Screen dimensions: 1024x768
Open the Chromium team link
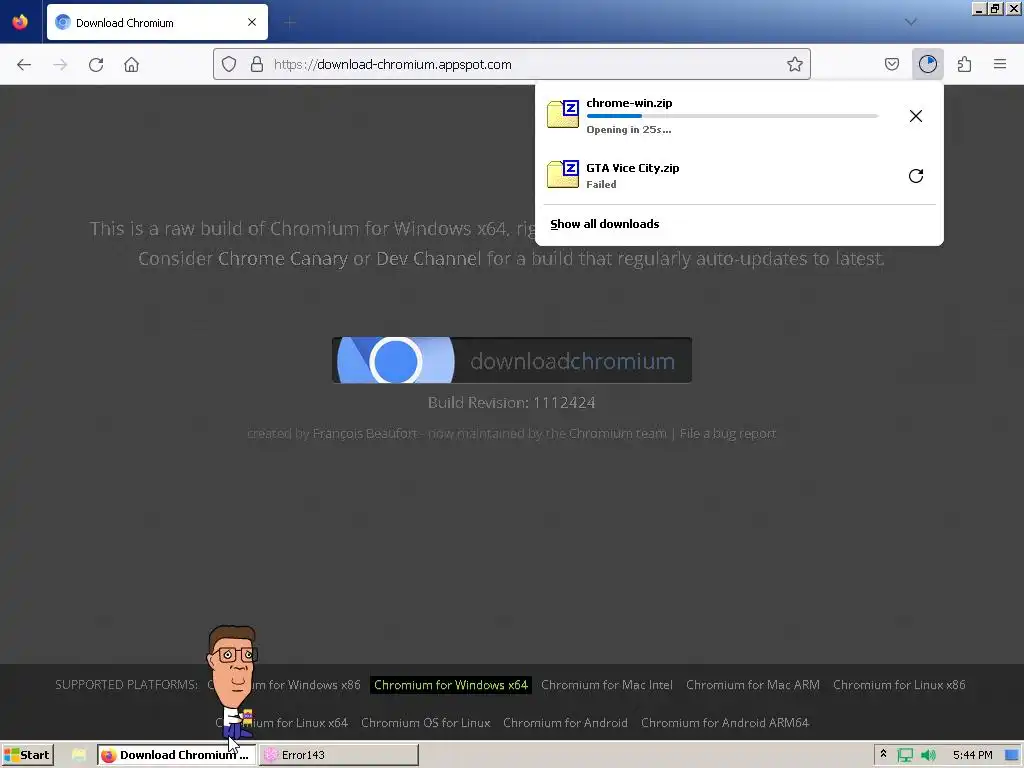click(618, 434)
